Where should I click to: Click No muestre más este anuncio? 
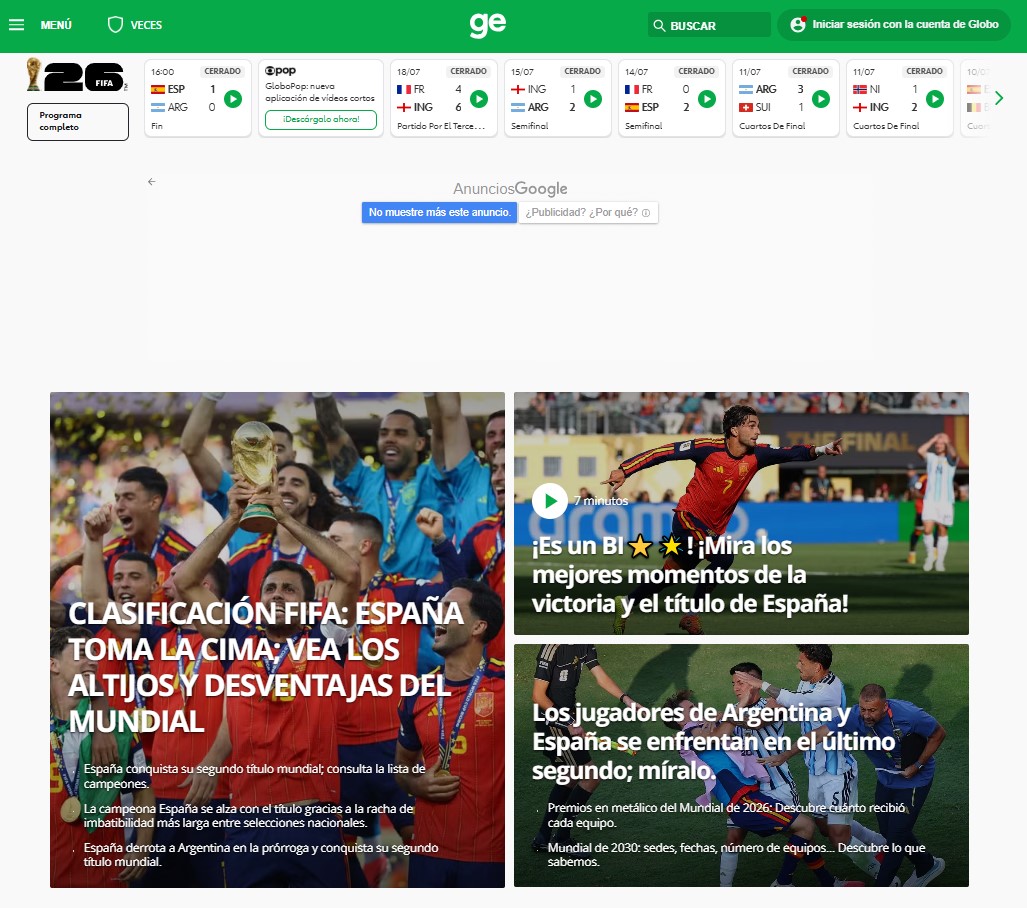click(x=439, y=212)
